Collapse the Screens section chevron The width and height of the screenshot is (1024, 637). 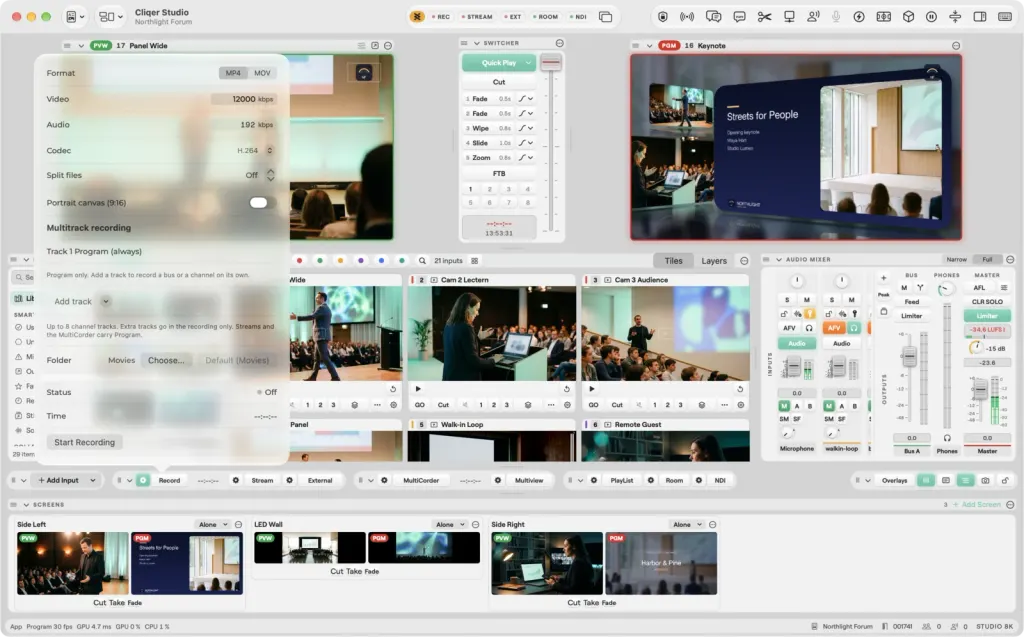(26, 505)
